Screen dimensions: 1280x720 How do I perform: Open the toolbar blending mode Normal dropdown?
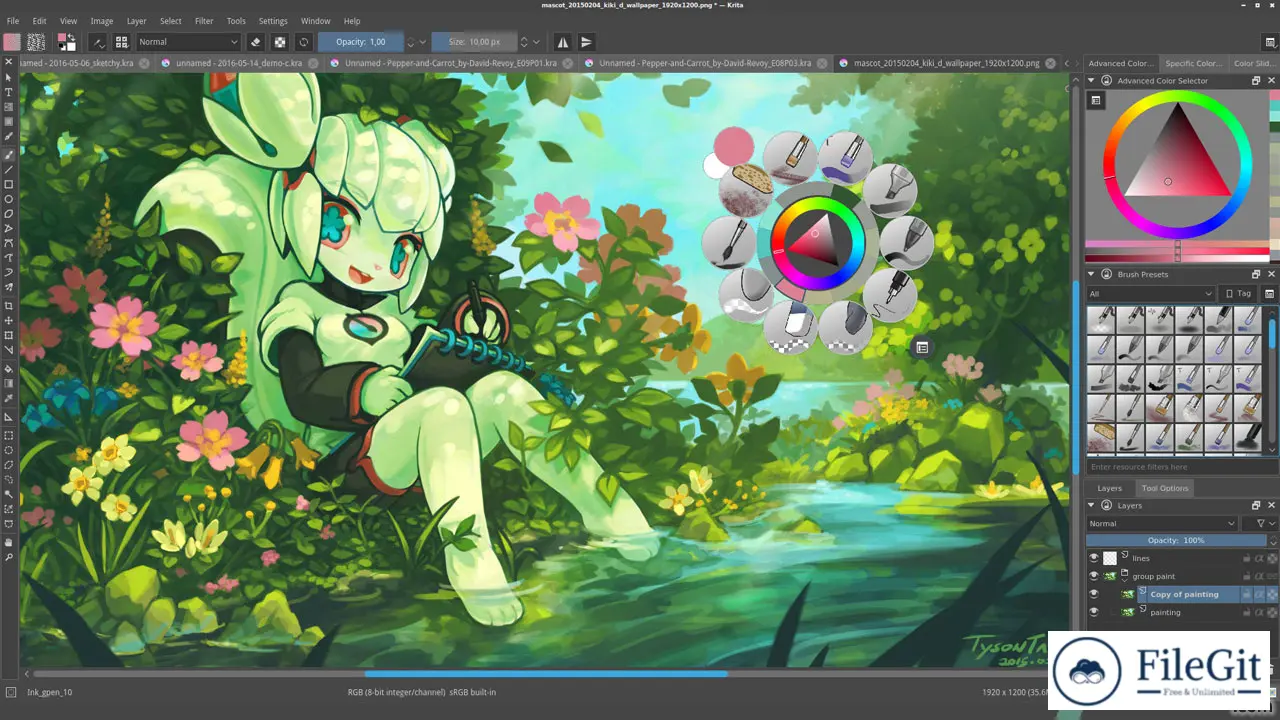click(x=188, y=42)
